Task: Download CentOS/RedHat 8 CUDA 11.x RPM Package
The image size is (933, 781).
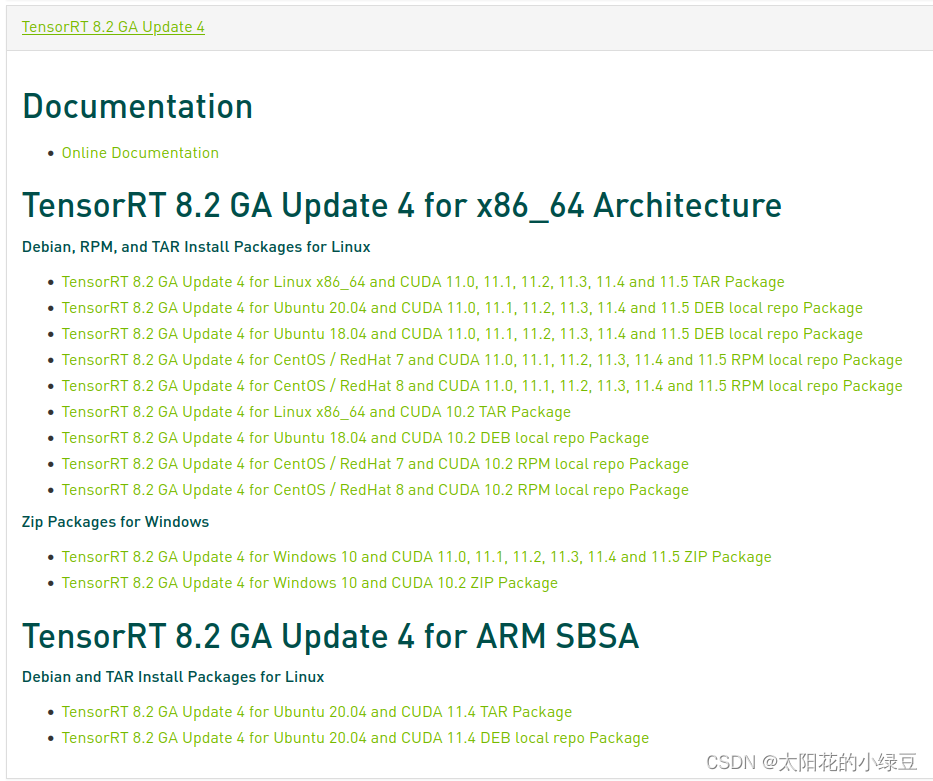Action: click(483, 386)
